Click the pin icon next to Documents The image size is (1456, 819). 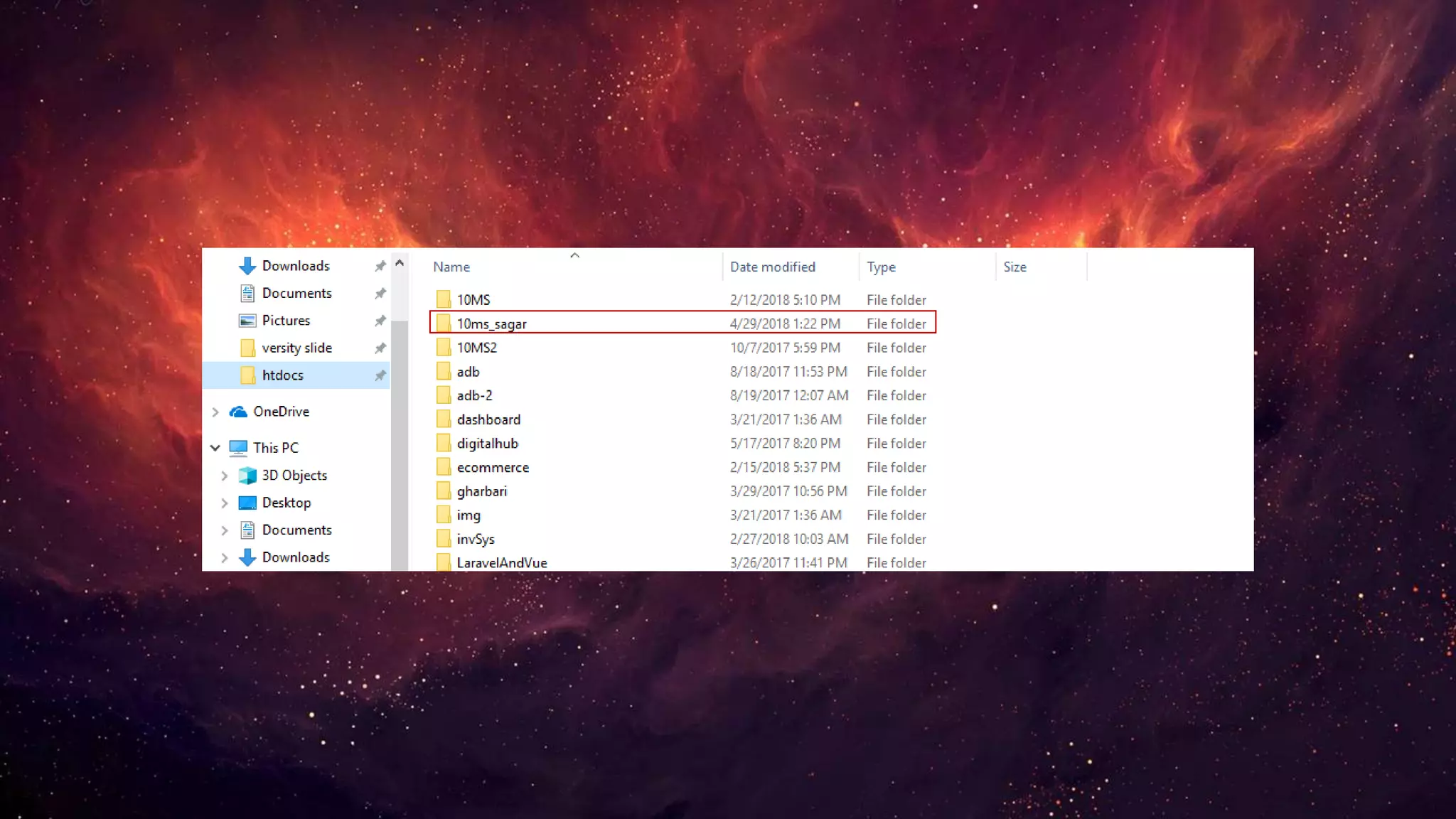tap(380, 293)
